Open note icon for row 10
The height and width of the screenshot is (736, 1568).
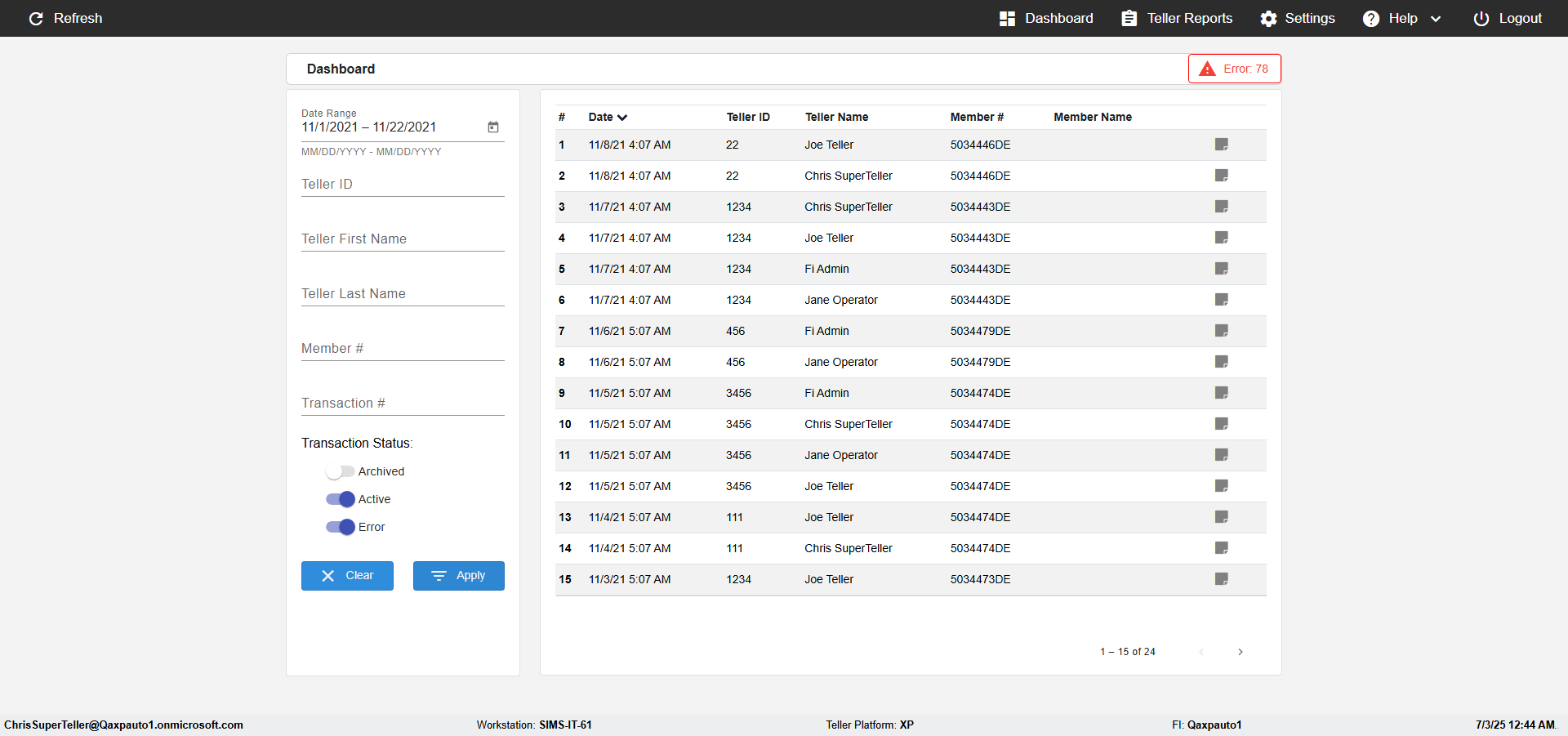[1221, 424]
